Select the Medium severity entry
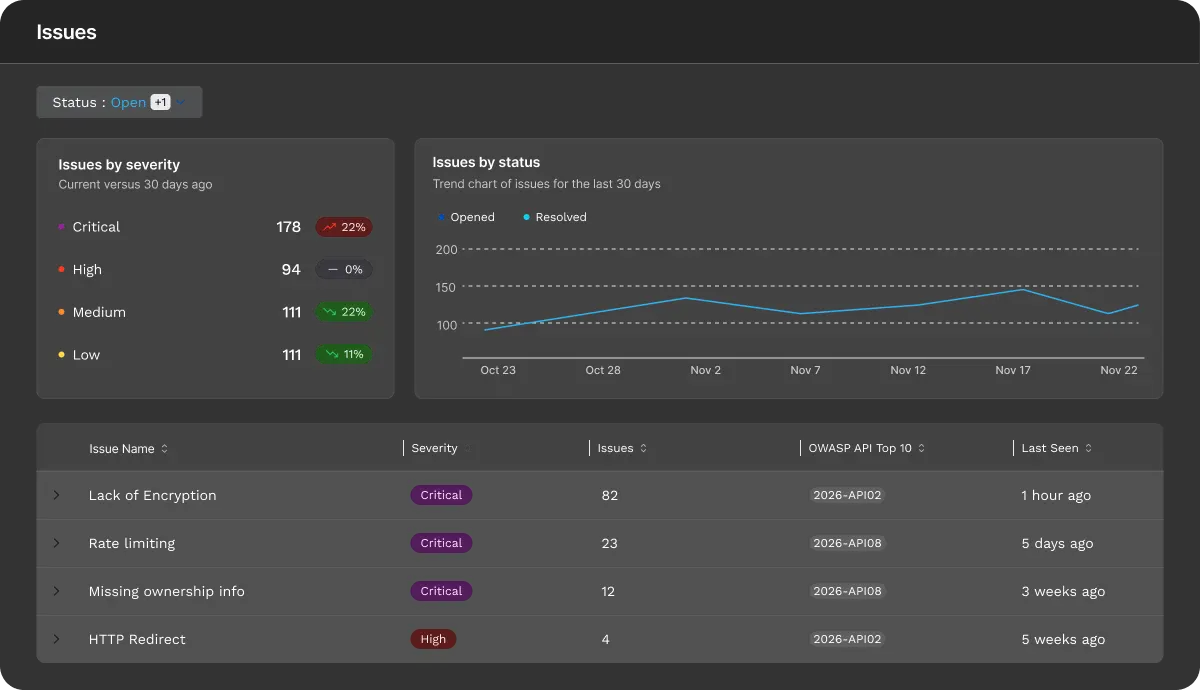This screenshot has height=690, width=1200. 98,312
